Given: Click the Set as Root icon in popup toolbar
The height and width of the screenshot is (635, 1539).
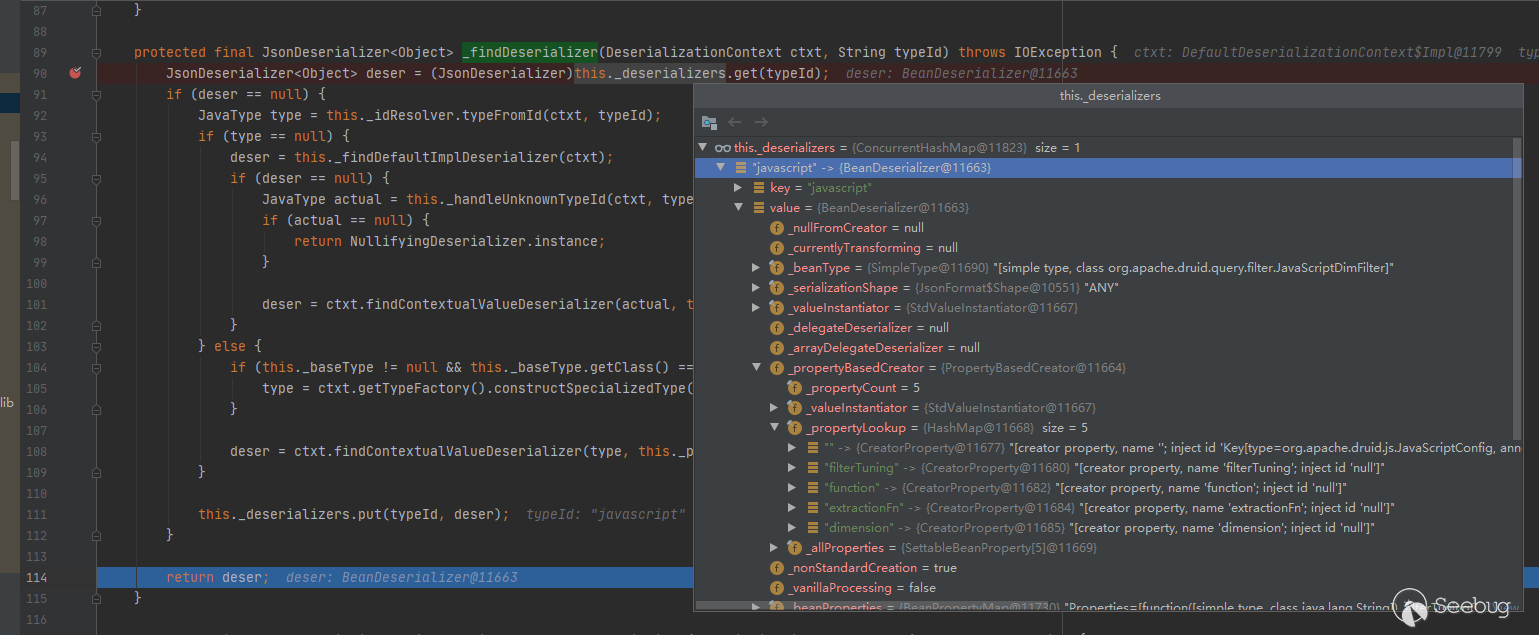Looking at the screenshot, I should click(x=709, y=122).
